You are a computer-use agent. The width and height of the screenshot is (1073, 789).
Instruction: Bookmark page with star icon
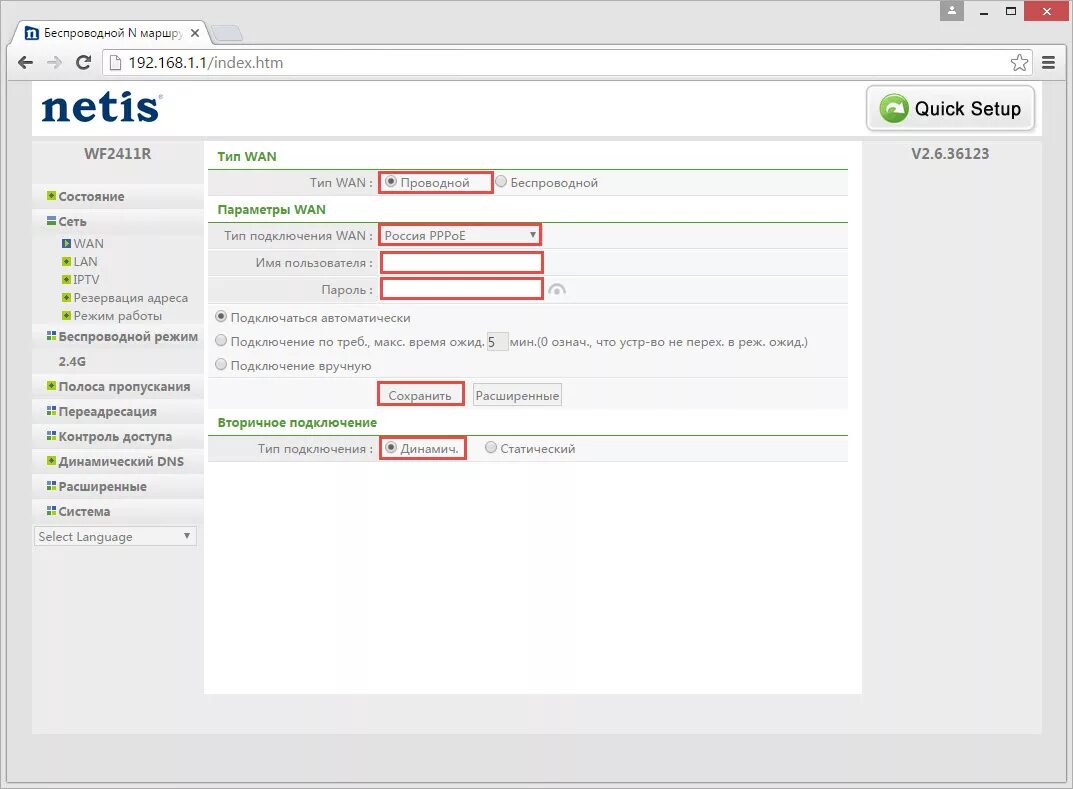pyautogui.click(x=1019, y=63)
